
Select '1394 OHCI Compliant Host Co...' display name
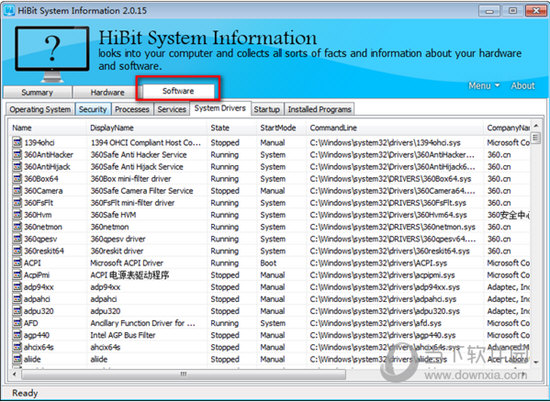[x=146, y=143]
